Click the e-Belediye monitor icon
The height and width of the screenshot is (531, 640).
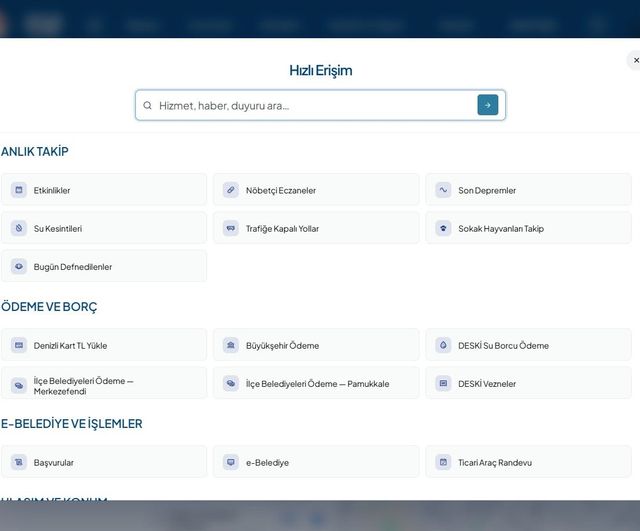231,462
